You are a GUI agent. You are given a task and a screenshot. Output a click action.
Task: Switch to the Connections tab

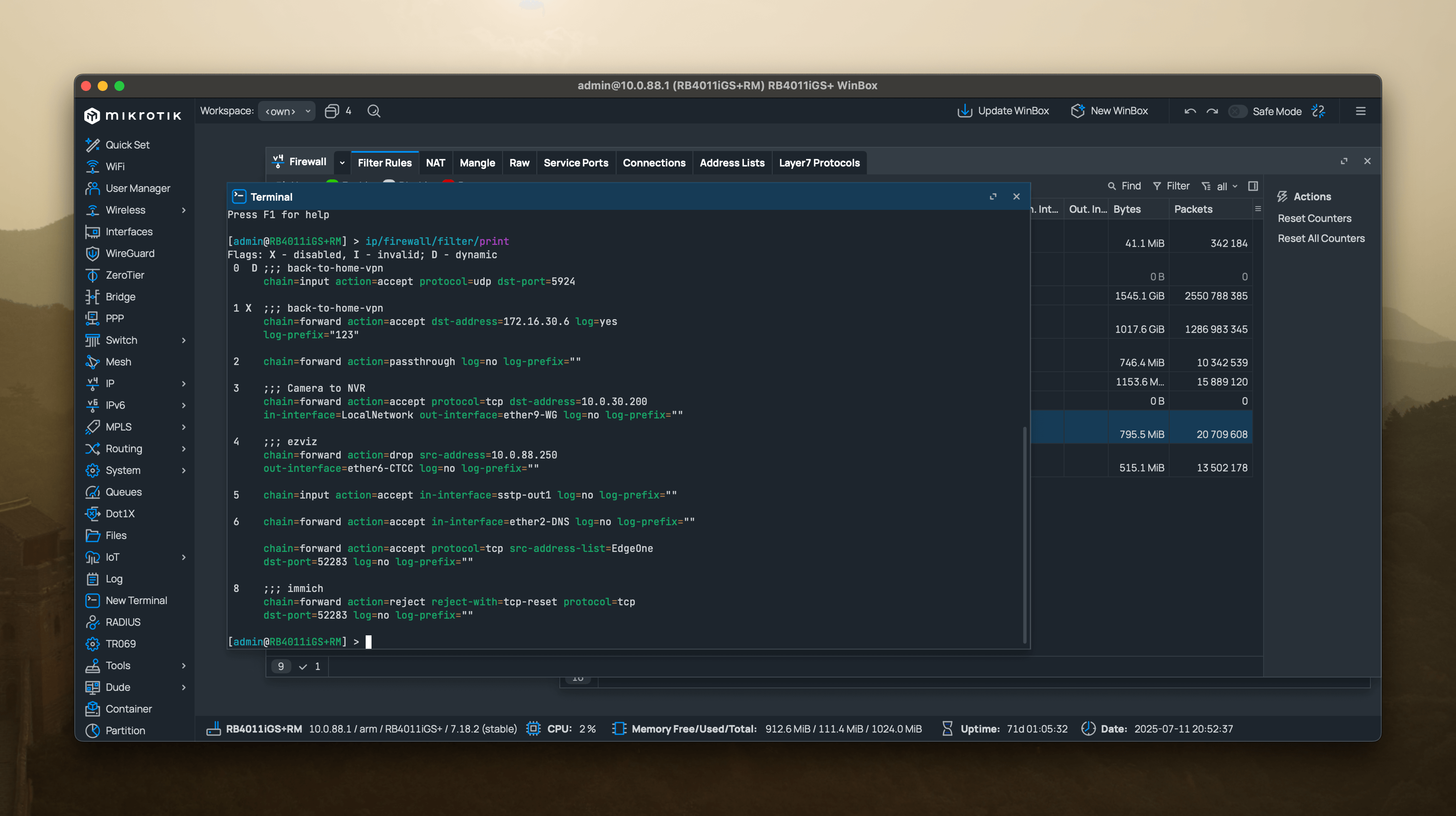tap(654, 163)
